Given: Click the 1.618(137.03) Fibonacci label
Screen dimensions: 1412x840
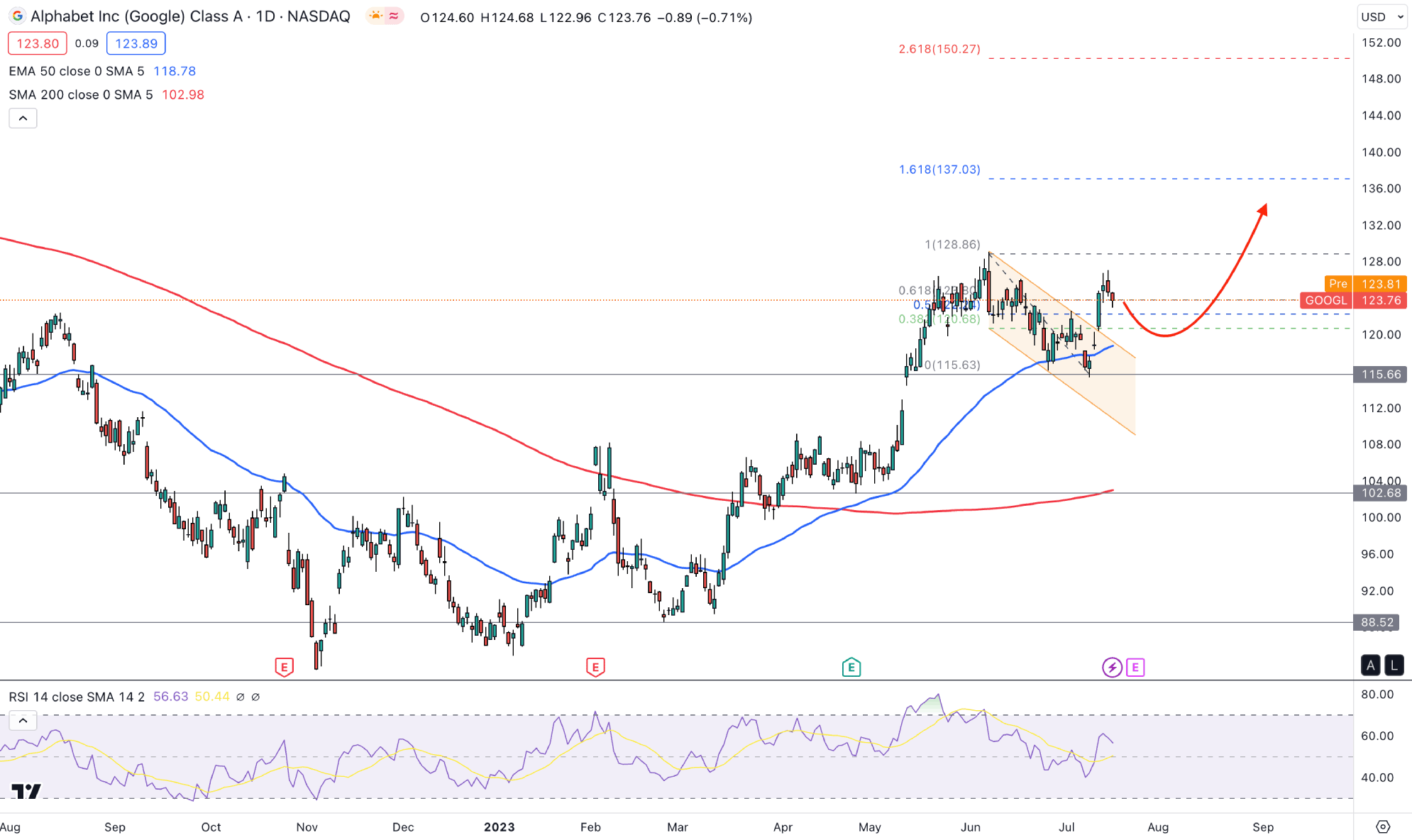Looking at the screenshot, I should (939, 170).
